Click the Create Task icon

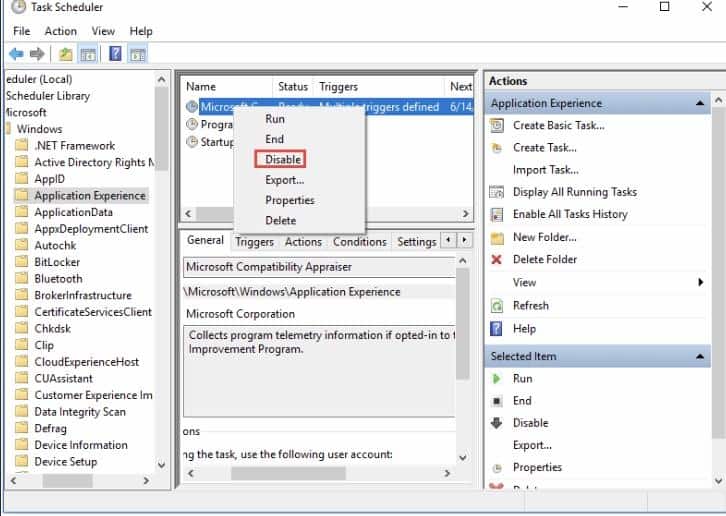click(x=497, y=148)
